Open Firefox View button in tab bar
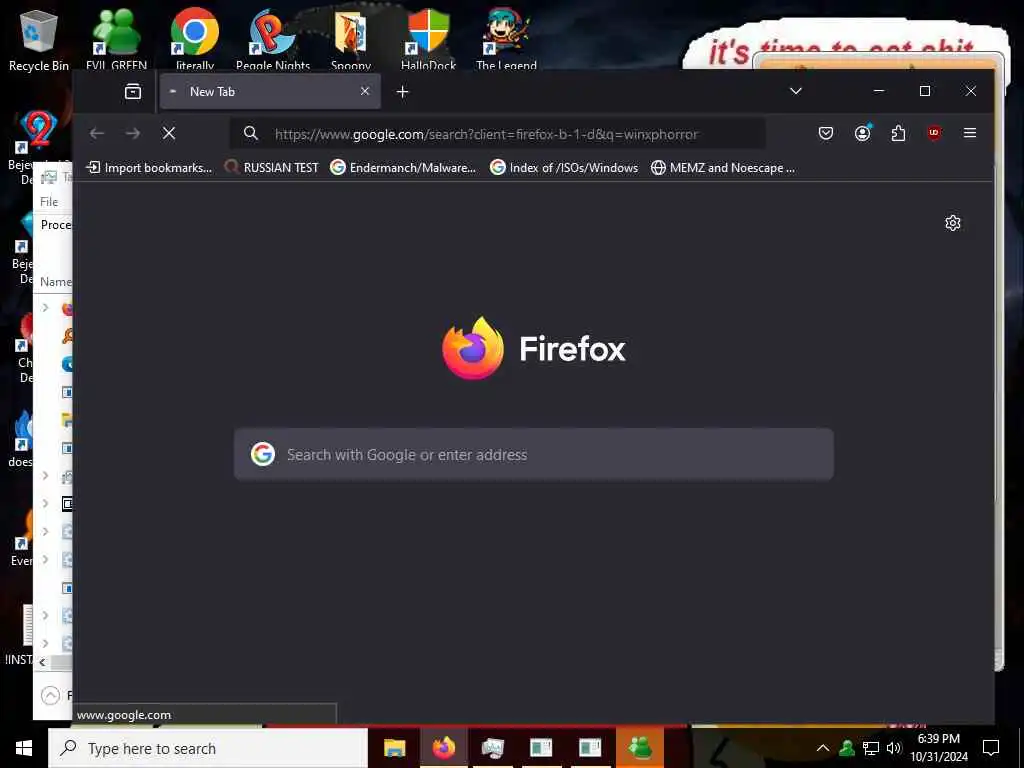The height and width of the screenshot is (768, 1024). point(133,91)
